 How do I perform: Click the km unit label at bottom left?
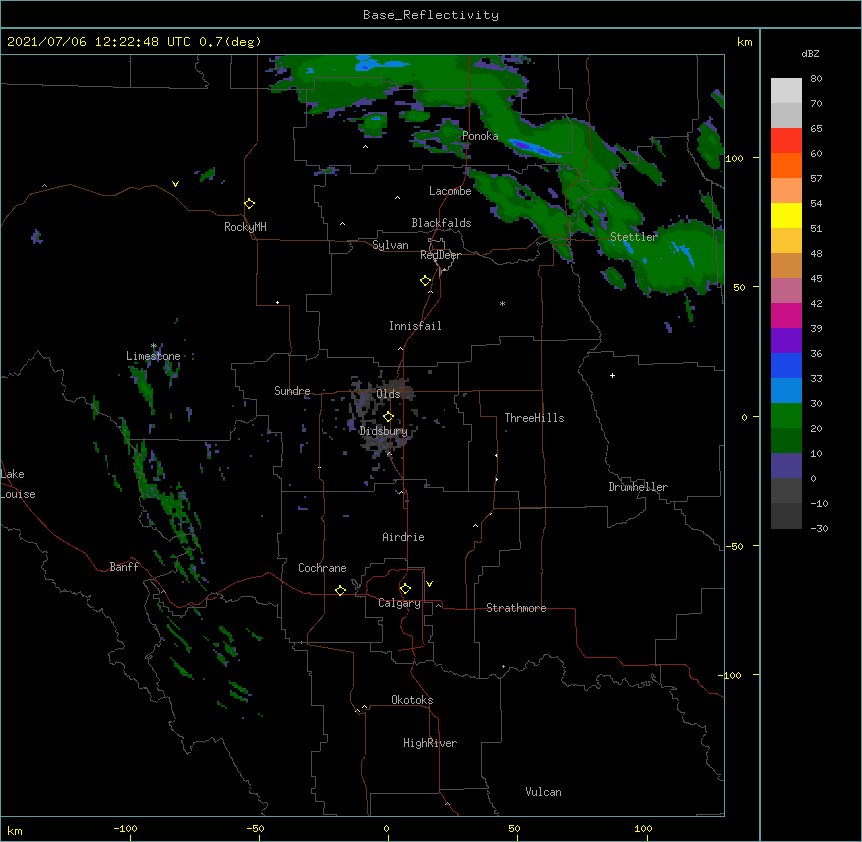click(15, 830)
